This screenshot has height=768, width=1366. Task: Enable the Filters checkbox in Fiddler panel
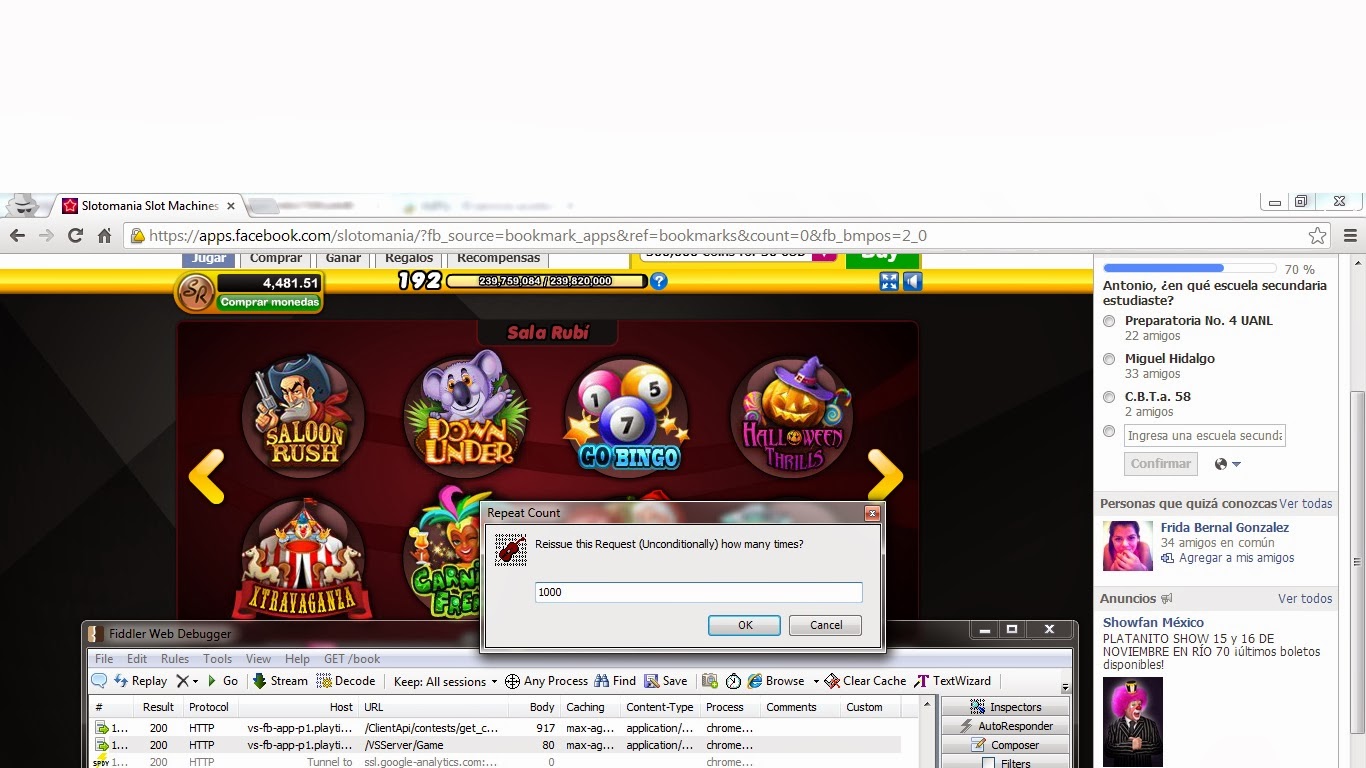(x=988, y=762)
